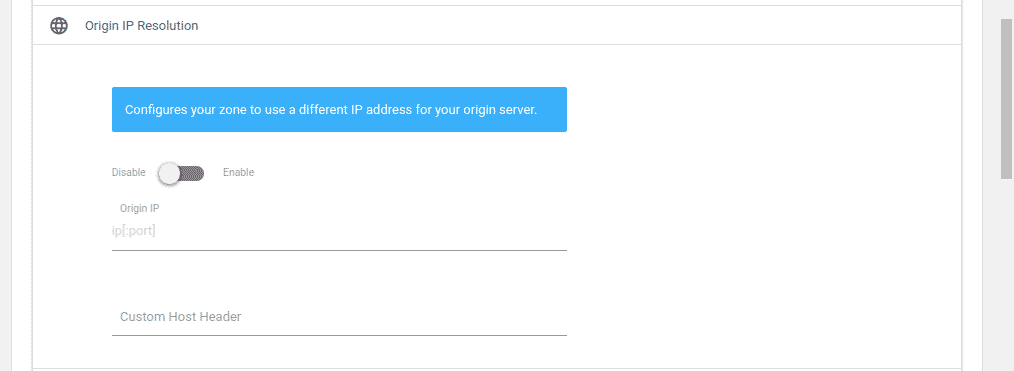Click the scrollbar track below the thumb
The height and width of the screenshot is (371, 1014).
(1007, 275)
